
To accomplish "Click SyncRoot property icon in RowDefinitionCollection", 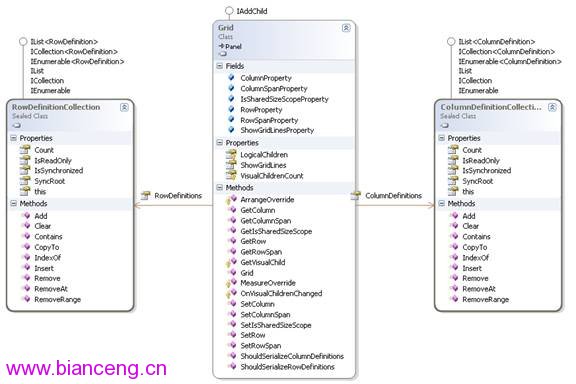I will tap(25, 181).
